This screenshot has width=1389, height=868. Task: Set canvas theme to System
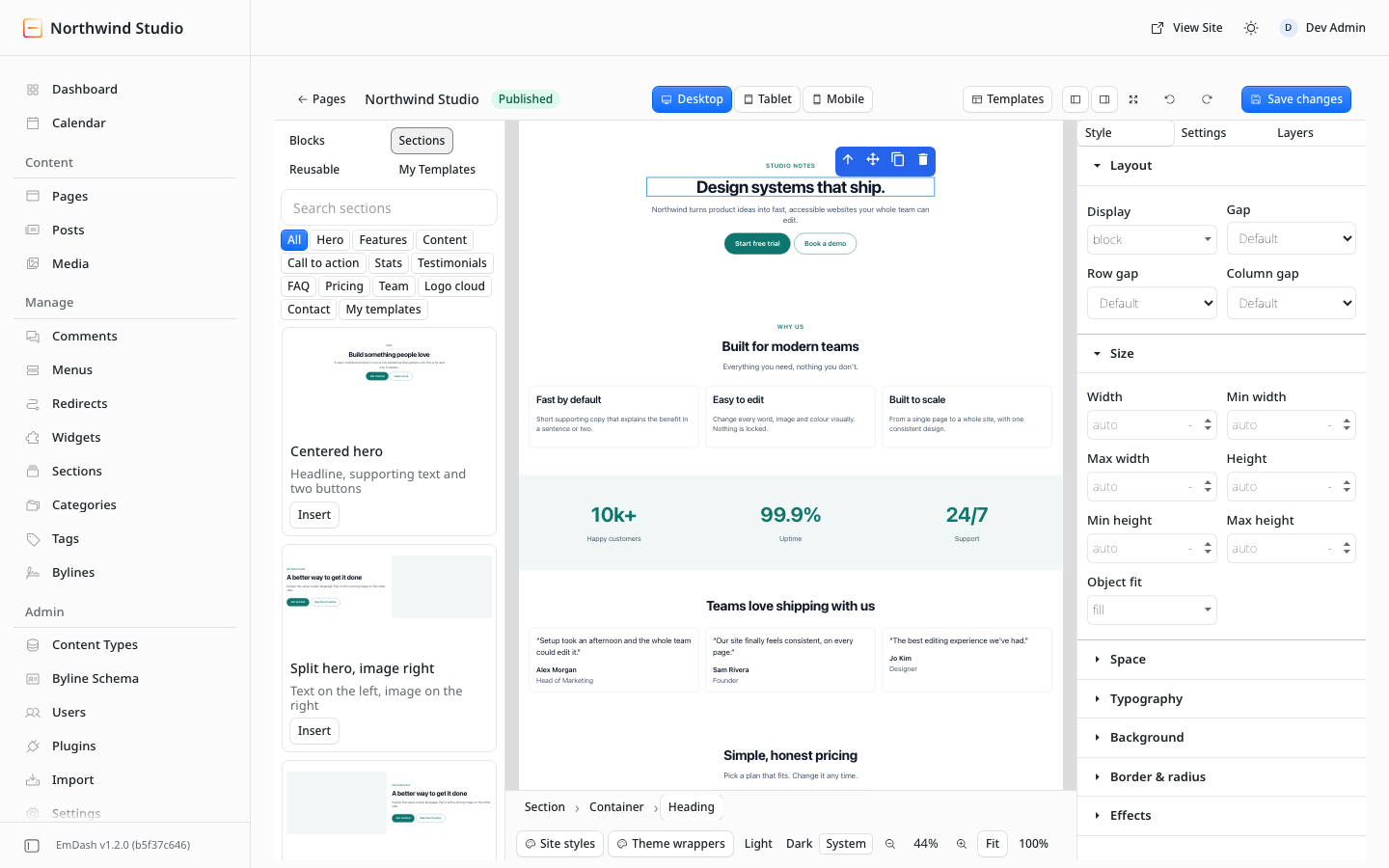pyautogui.click(x=846, y=844)
